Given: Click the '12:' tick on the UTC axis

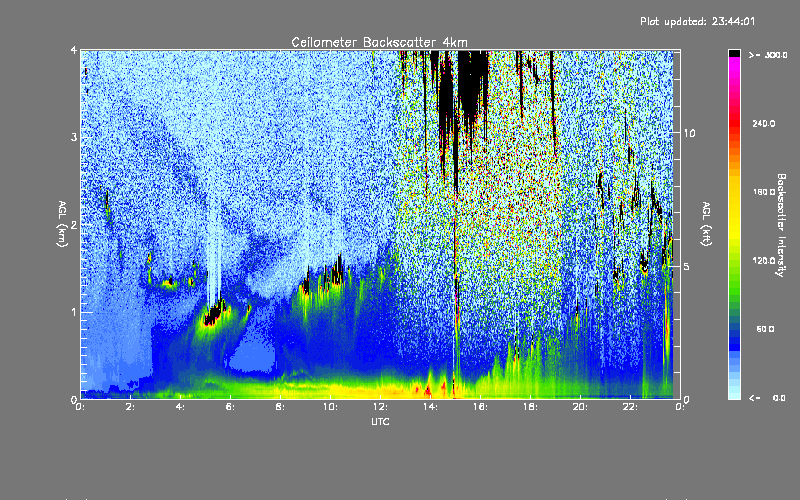Looking at the screenshot, I should [x=380, y=407].
